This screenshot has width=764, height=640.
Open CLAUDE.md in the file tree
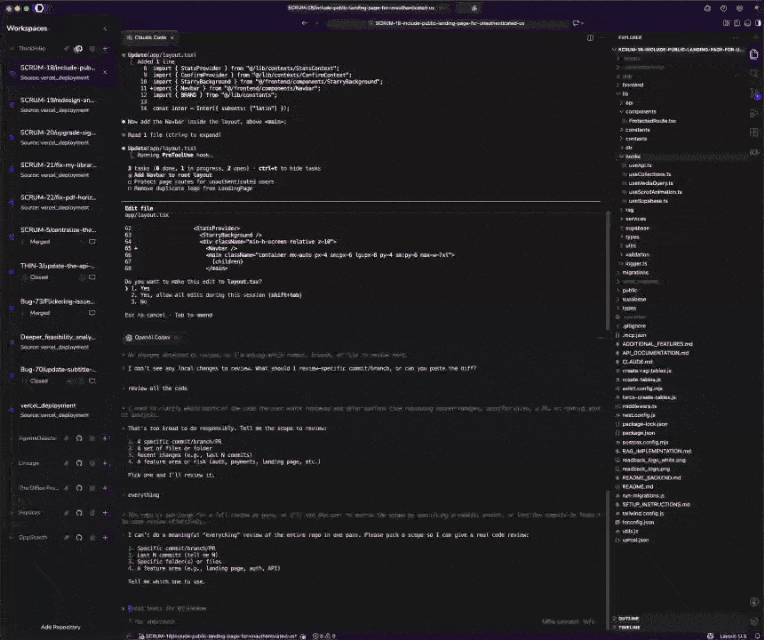coord(637,362)
